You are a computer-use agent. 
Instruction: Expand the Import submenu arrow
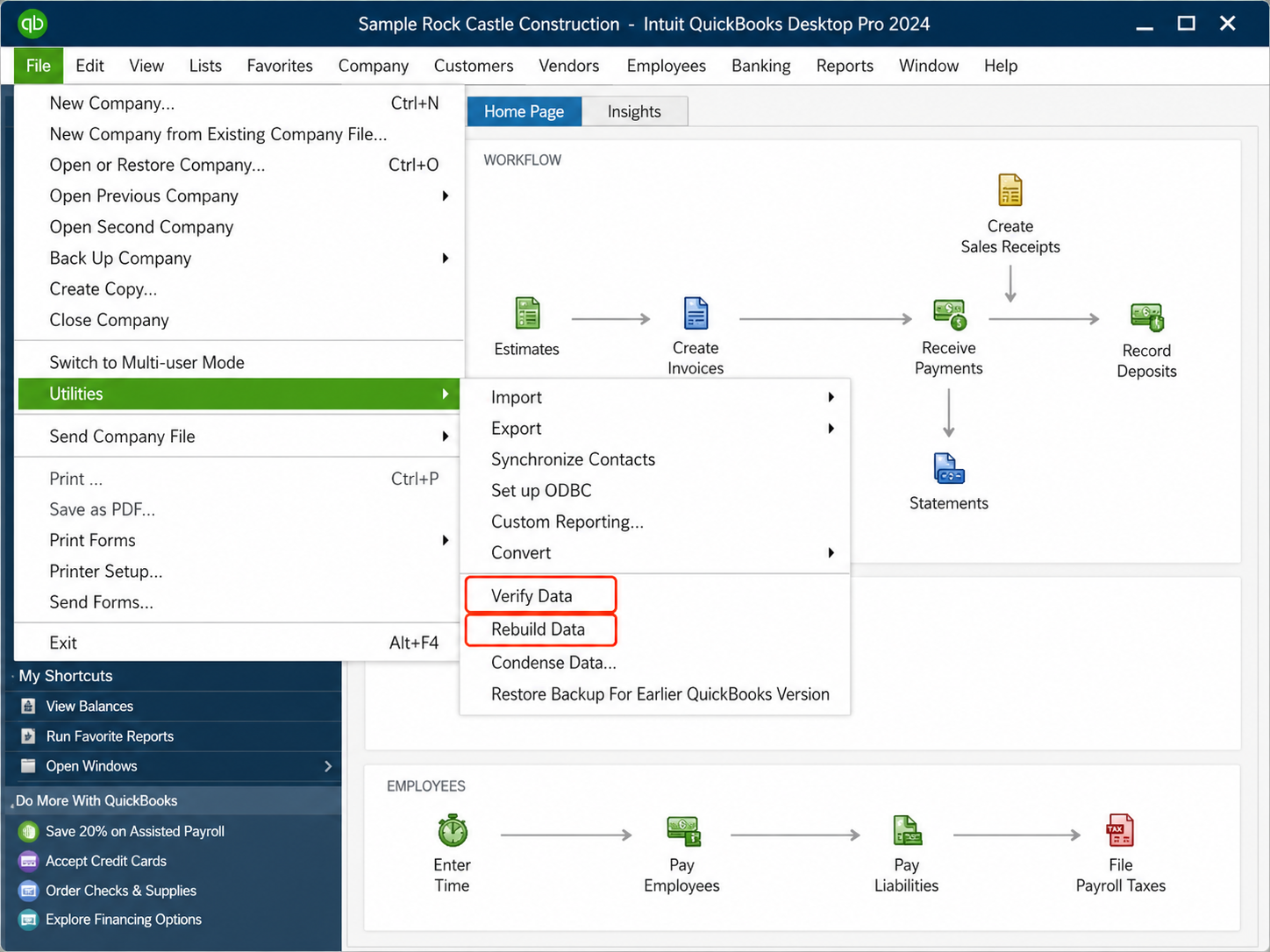[x=831, y=397]
